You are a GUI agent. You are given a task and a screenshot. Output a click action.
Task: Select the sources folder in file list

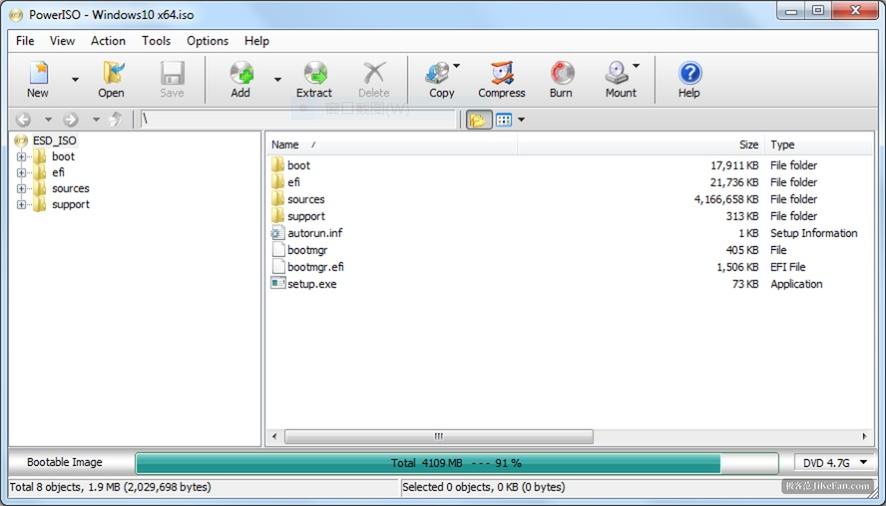306,199
